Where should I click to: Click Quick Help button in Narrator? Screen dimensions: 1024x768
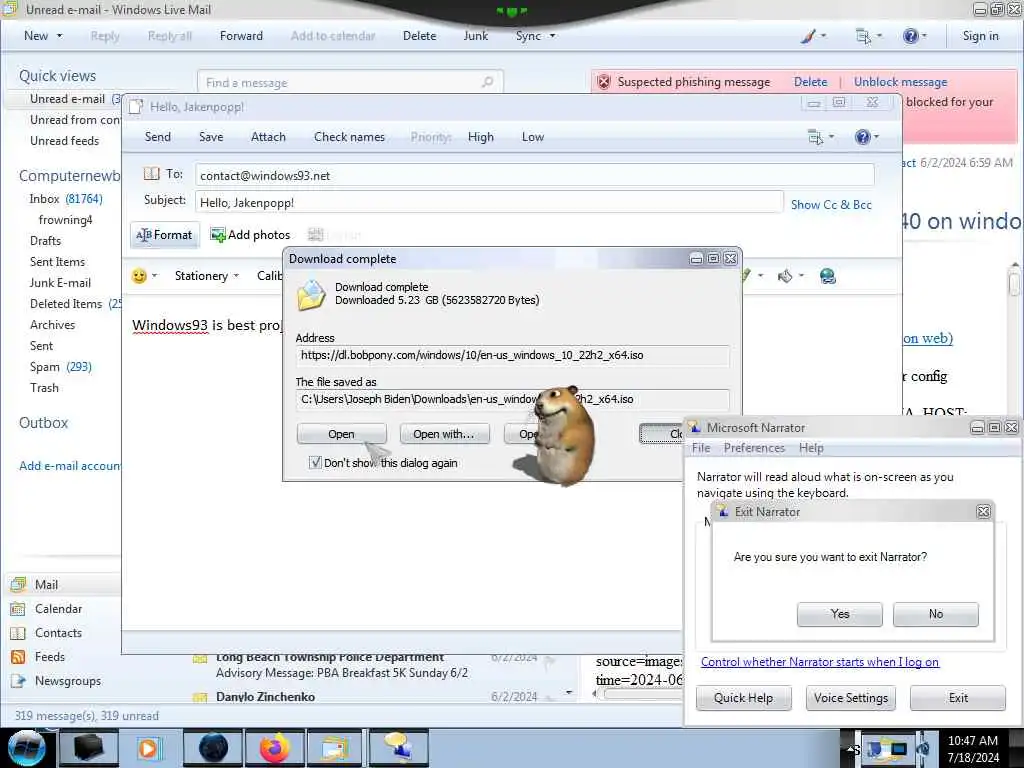[x=744, y=698]
